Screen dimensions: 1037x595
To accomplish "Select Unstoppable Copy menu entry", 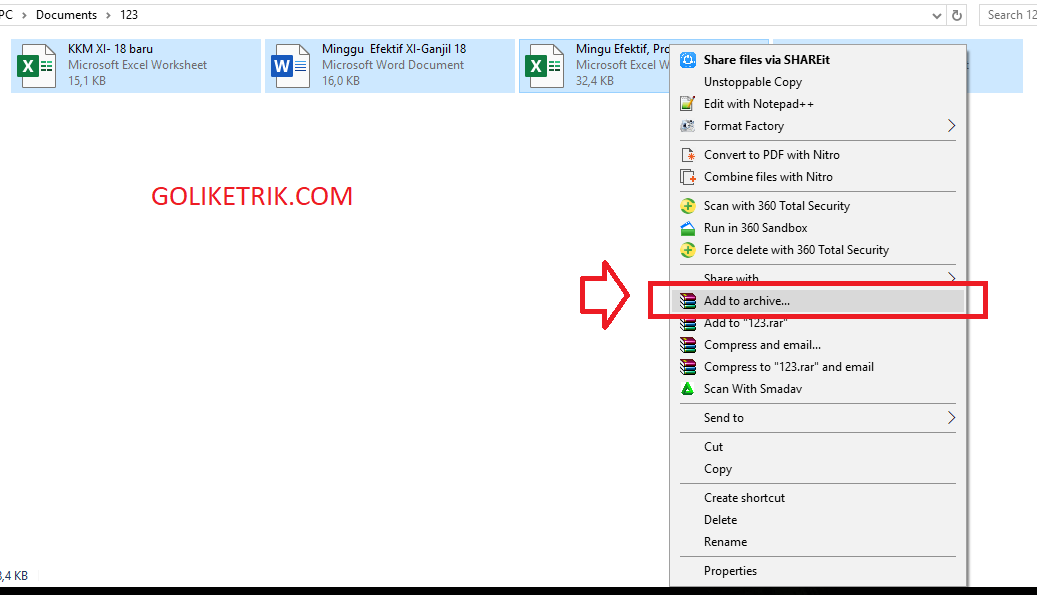I will point(817,82).
